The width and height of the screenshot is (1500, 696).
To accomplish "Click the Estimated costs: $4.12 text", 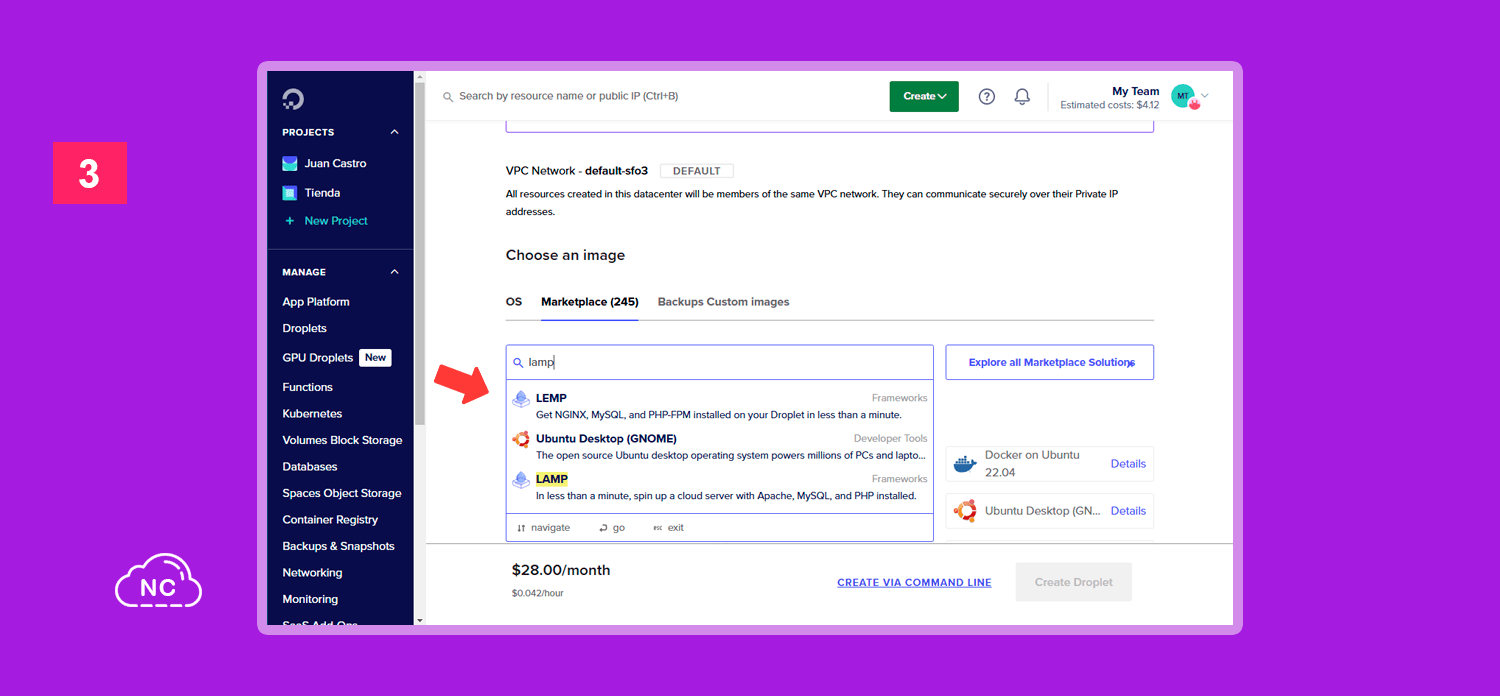I will tap(1109, 105).
